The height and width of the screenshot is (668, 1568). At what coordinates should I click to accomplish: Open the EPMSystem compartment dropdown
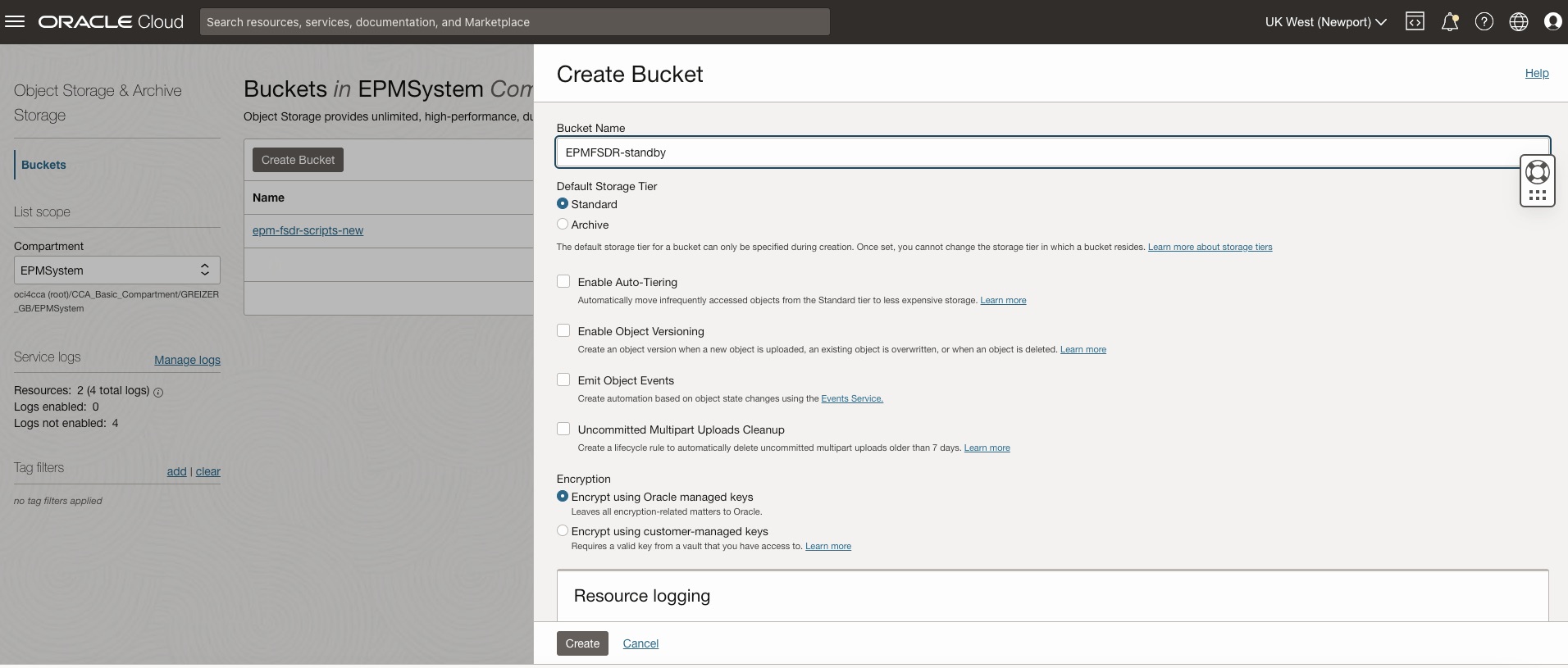117,270
